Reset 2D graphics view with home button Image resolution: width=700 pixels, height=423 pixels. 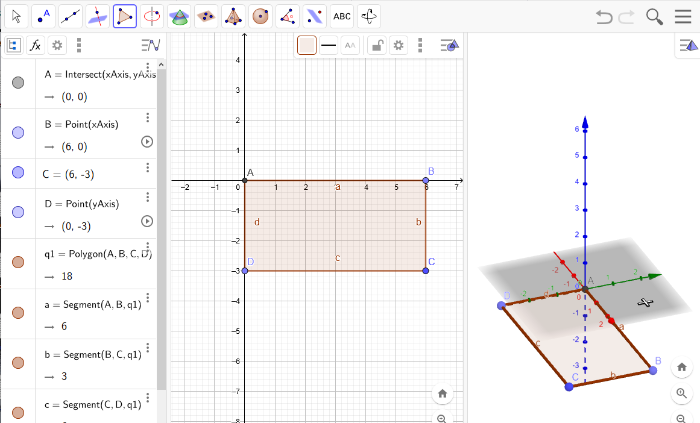click(442, 394)
